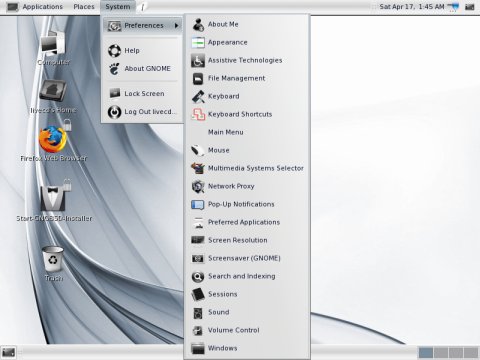Click the File Management icon
Image resolution: width=480 pixels, height=360 pixels.
198,78
